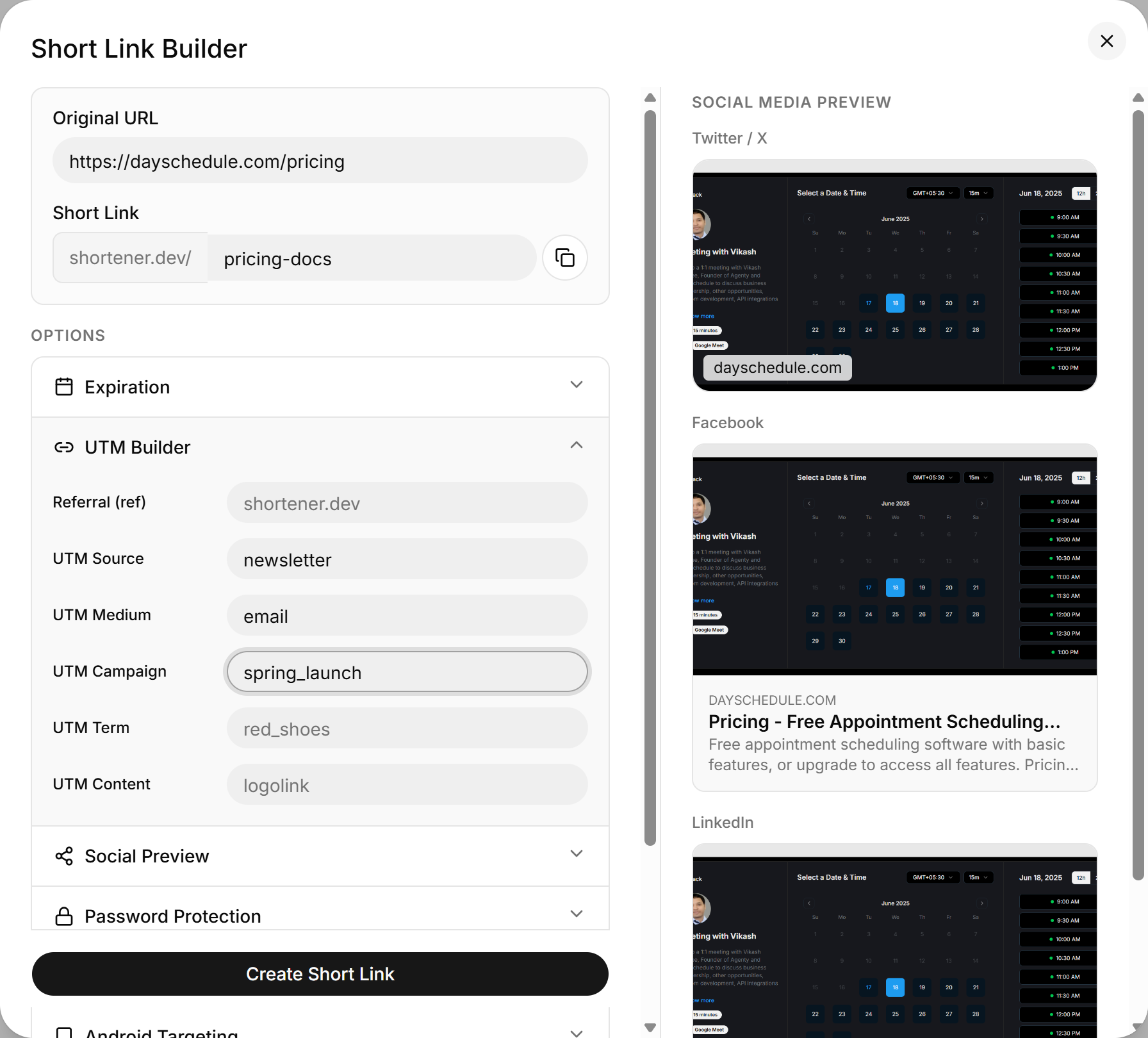The image size is (1148, 1038).
Task: Click the preview panel scrollbar thumb
Action: (x=1138, y=495)
